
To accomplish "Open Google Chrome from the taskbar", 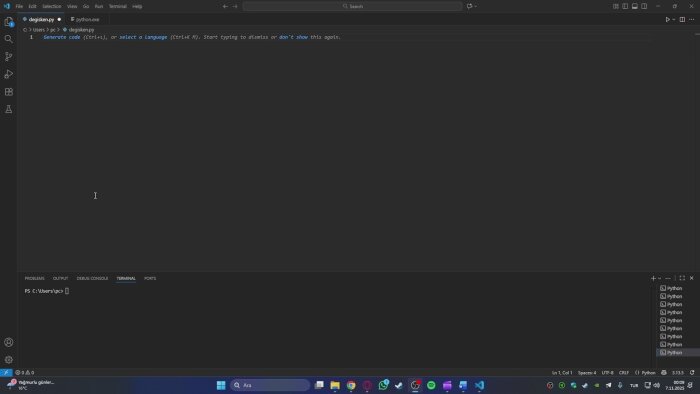I will (x=351, y=385).
